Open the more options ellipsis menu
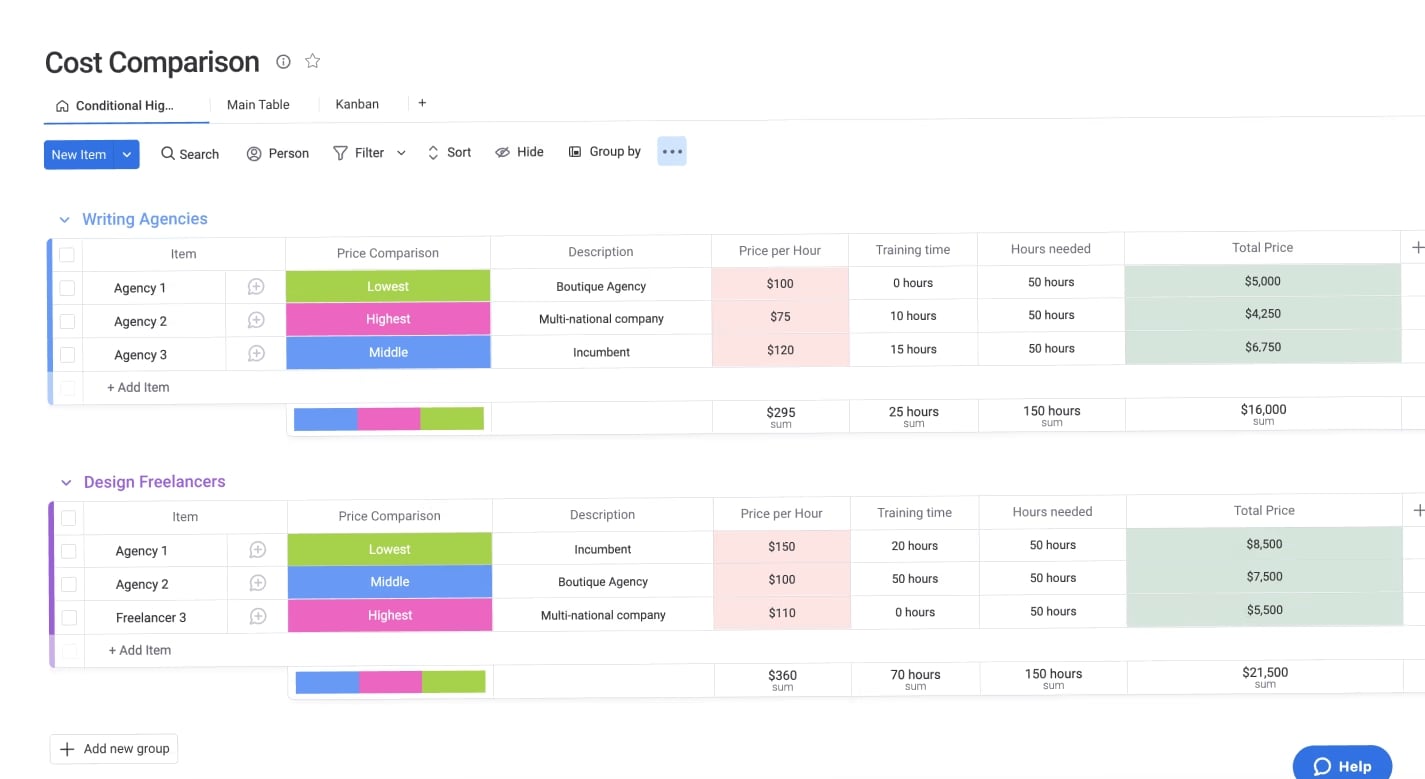Screen dimensions: 1425x779 [671, 151]
